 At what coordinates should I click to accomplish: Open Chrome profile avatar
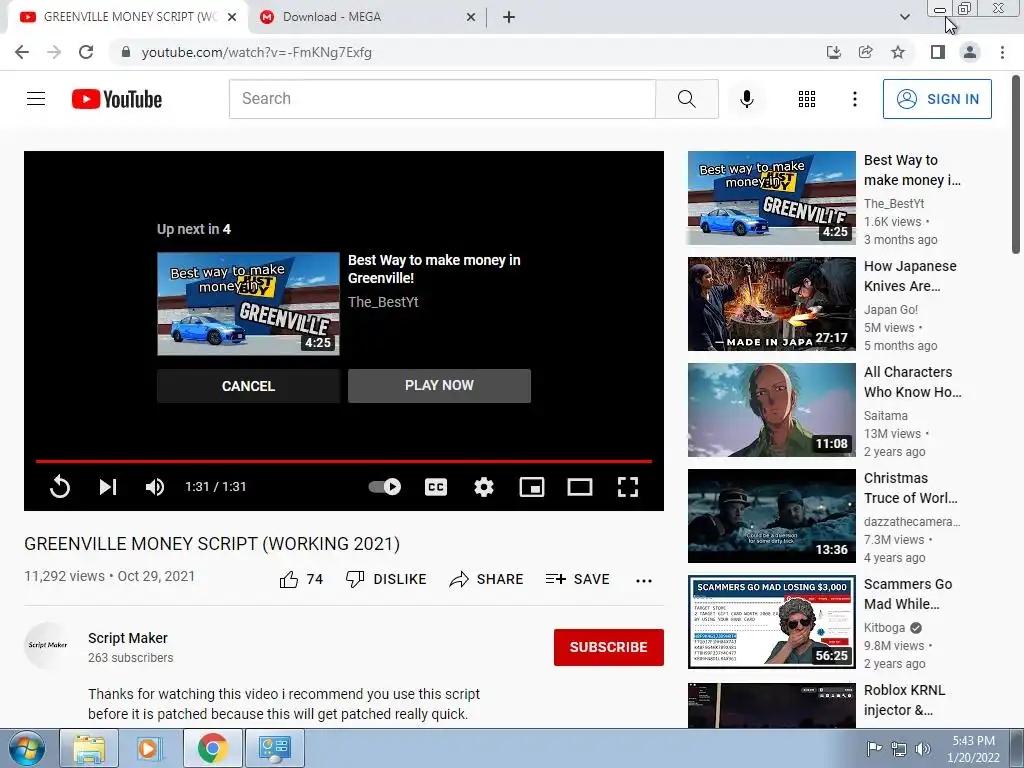coord(970,52)
